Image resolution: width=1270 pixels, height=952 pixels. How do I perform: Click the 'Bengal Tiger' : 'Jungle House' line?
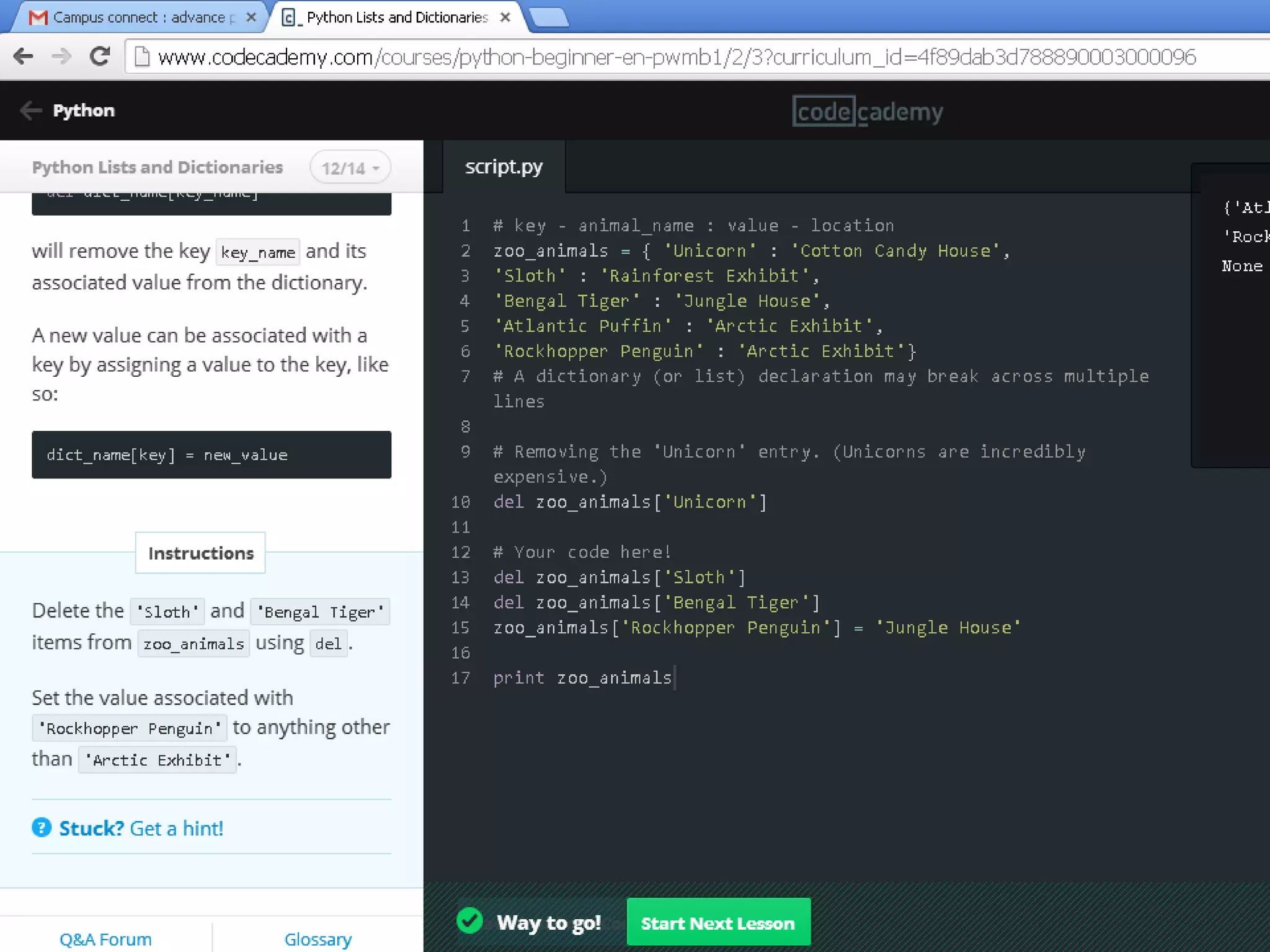[x=661, y=301]
